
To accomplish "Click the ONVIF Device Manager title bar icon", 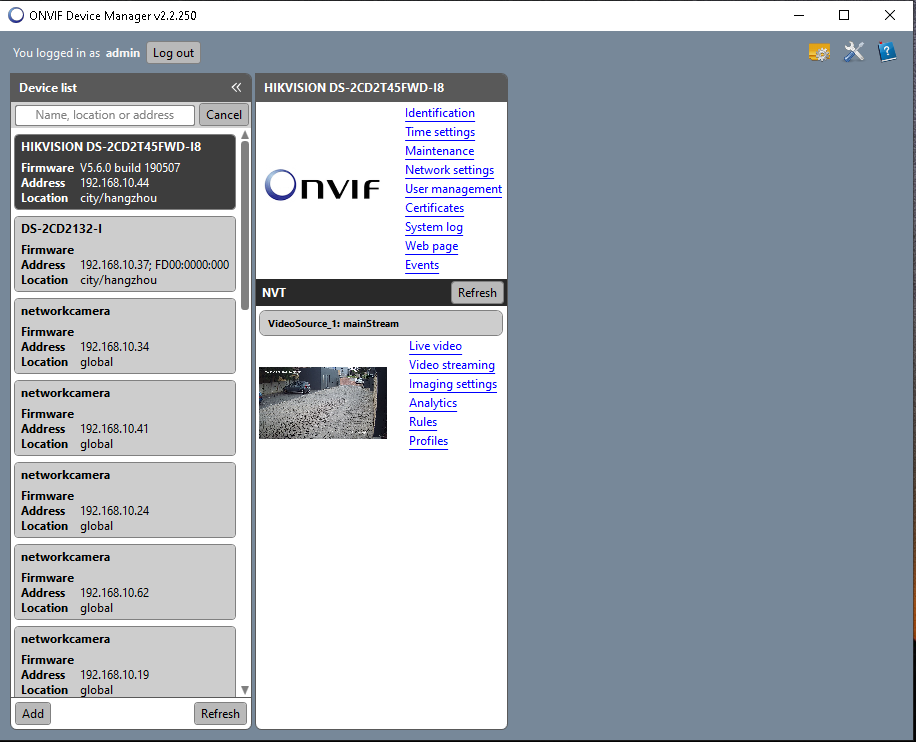I will [16, 15].
